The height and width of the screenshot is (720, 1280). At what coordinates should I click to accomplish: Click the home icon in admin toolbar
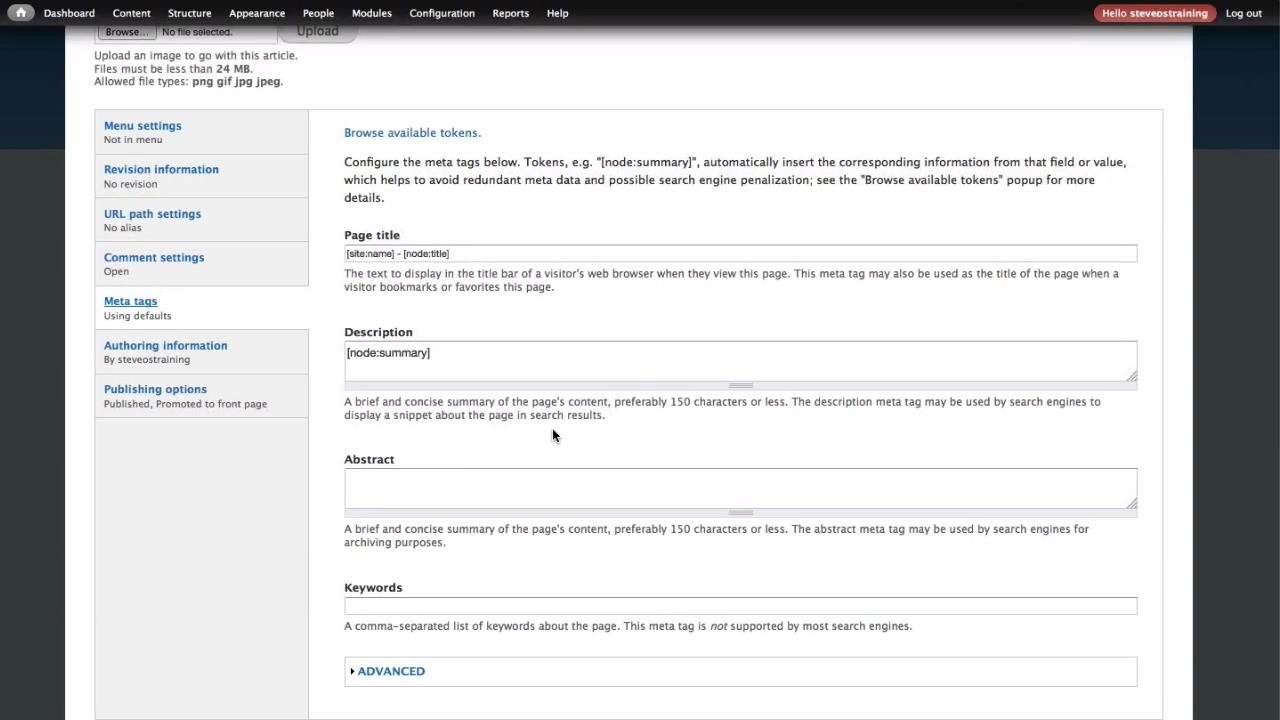pyautogui.click(x=20, y=13)
